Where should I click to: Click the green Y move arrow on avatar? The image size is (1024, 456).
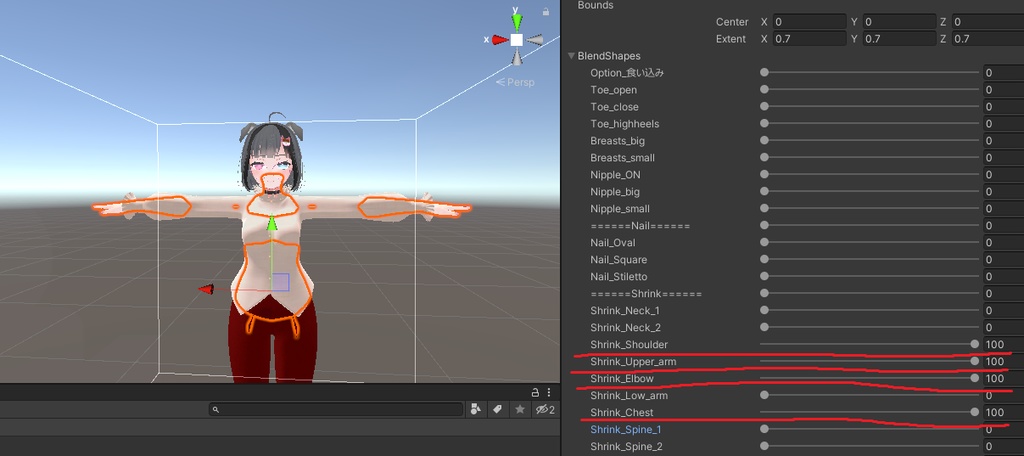(x=272, y=223)
